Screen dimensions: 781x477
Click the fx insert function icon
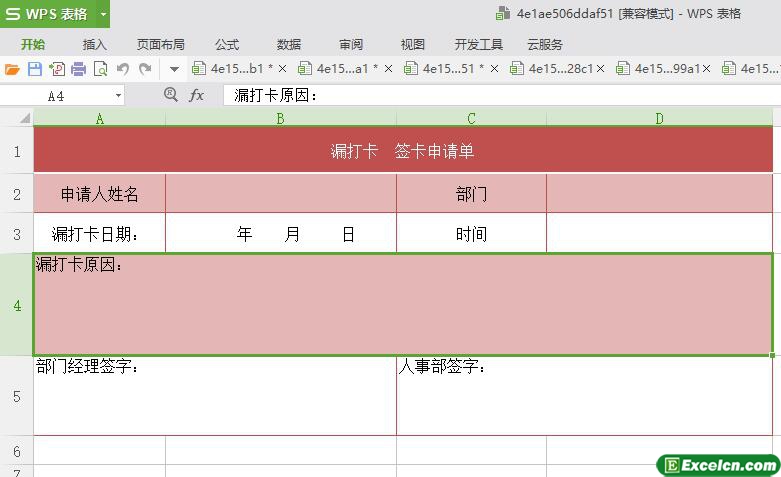click(x=196, y=95)
